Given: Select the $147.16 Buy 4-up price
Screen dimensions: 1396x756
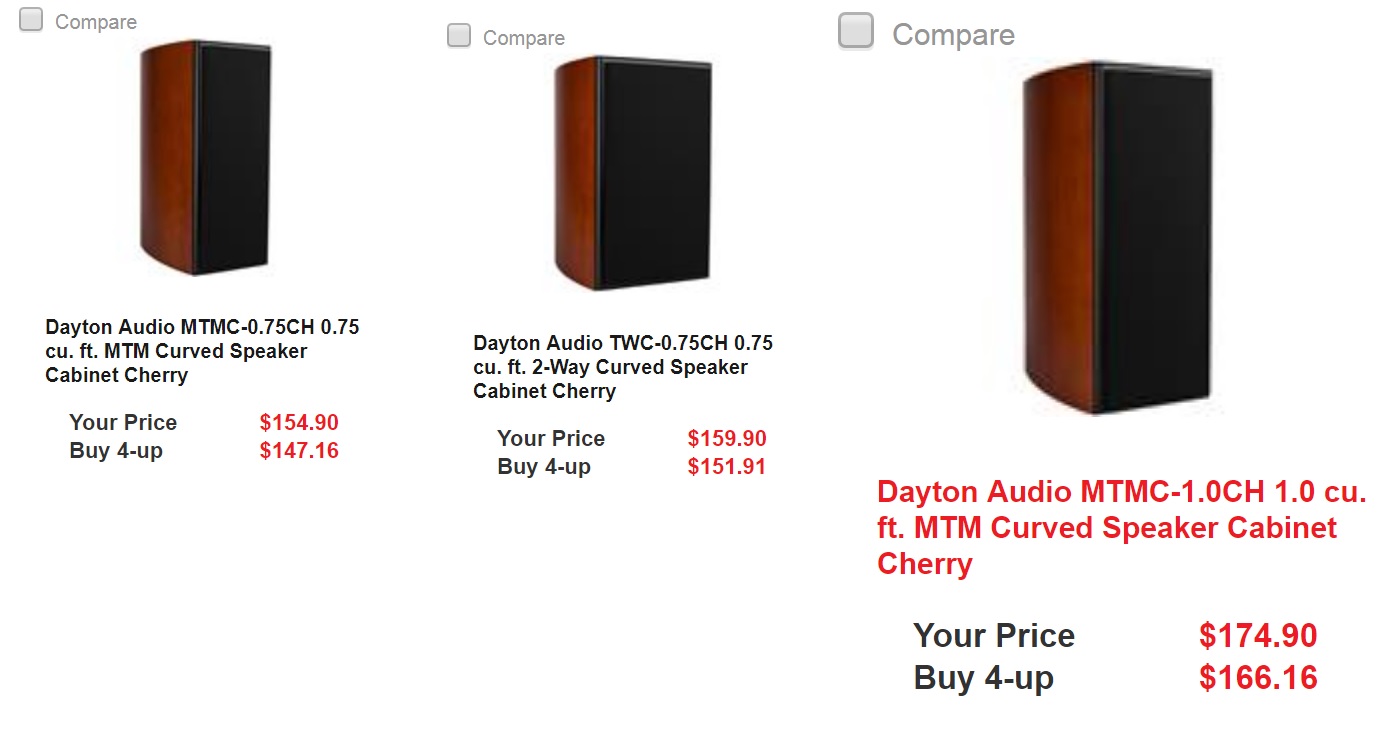Looking at the screenshot, I should point(299,450).
